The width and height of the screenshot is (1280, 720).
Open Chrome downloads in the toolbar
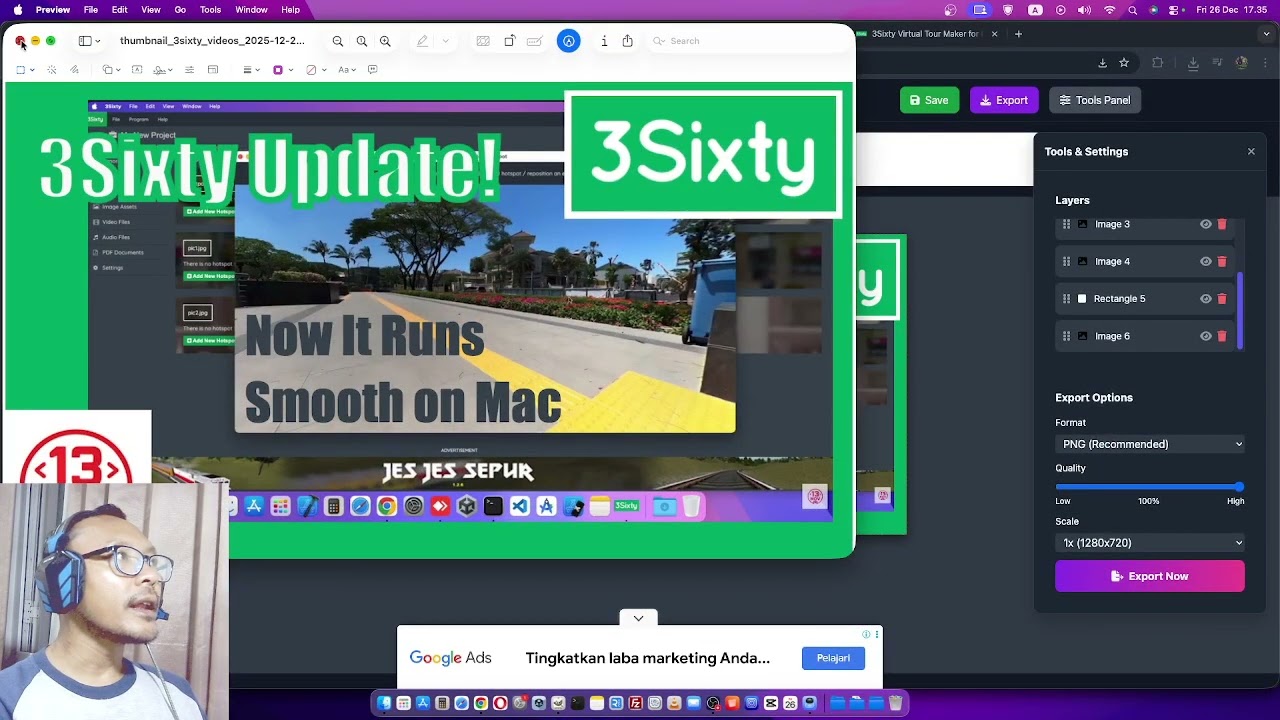(x=1193, y=63)
